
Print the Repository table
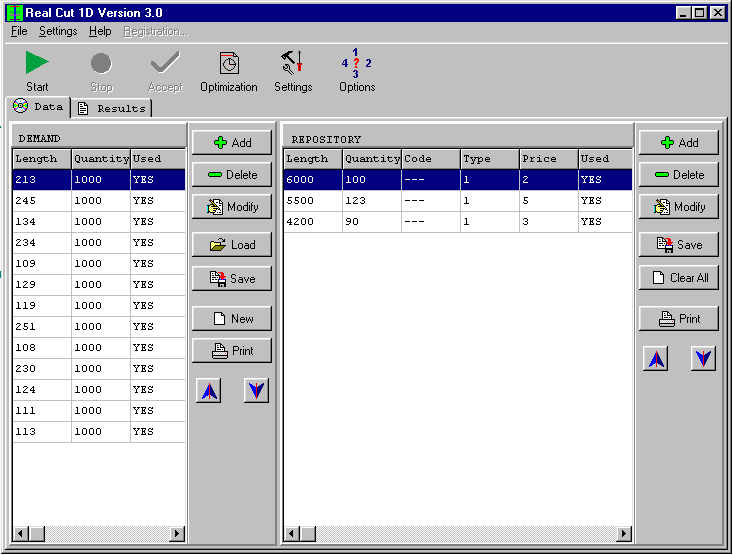pyautogui.click(x=679, y=319)
